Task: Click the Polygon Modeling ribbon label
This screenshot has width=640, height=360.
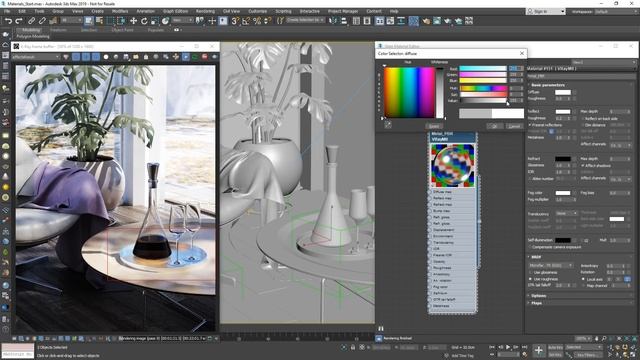Action: [x=33, y=36]
